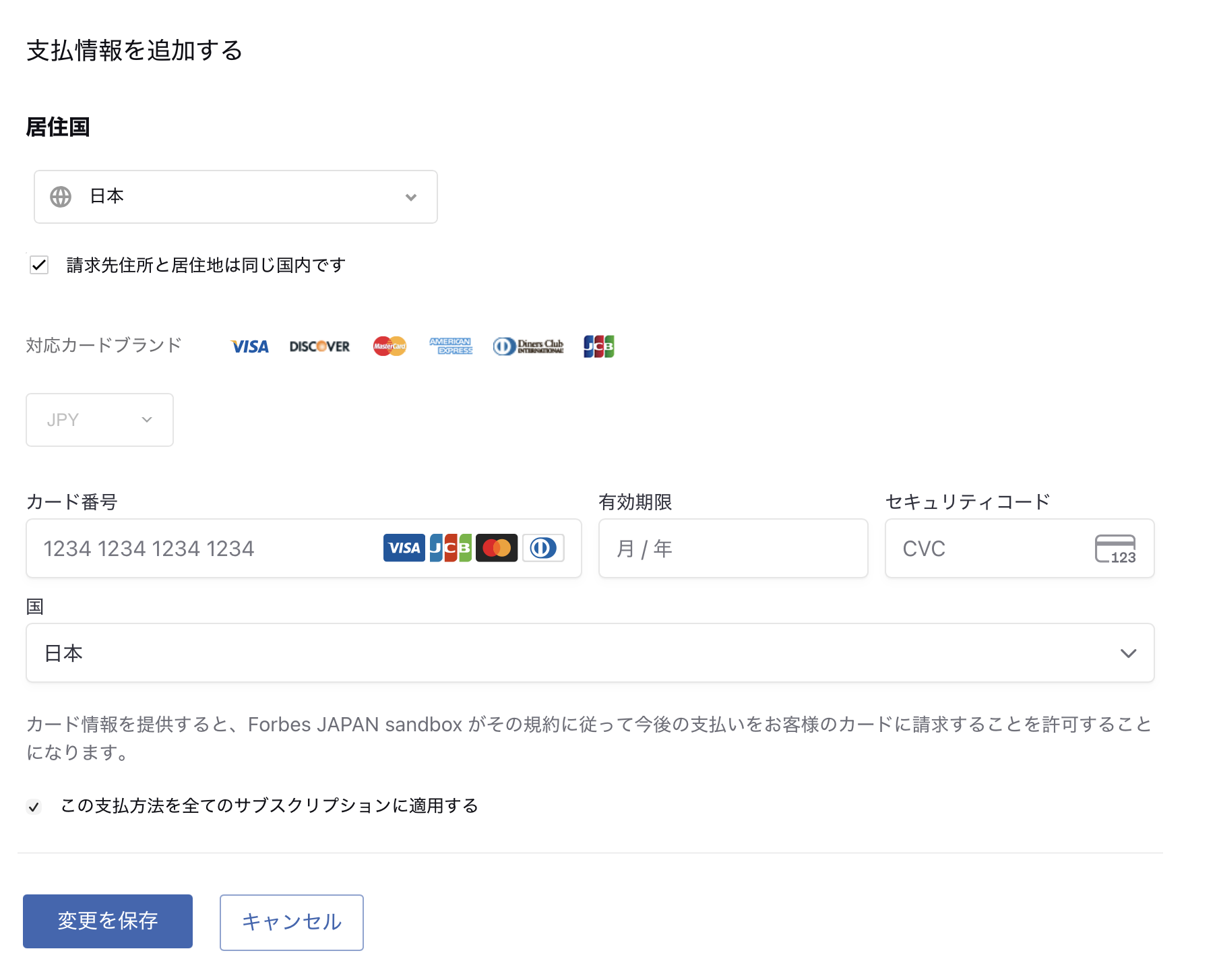Click the Diners Club International logo
Screen dimensions: 1217x980
pos(528,346)
